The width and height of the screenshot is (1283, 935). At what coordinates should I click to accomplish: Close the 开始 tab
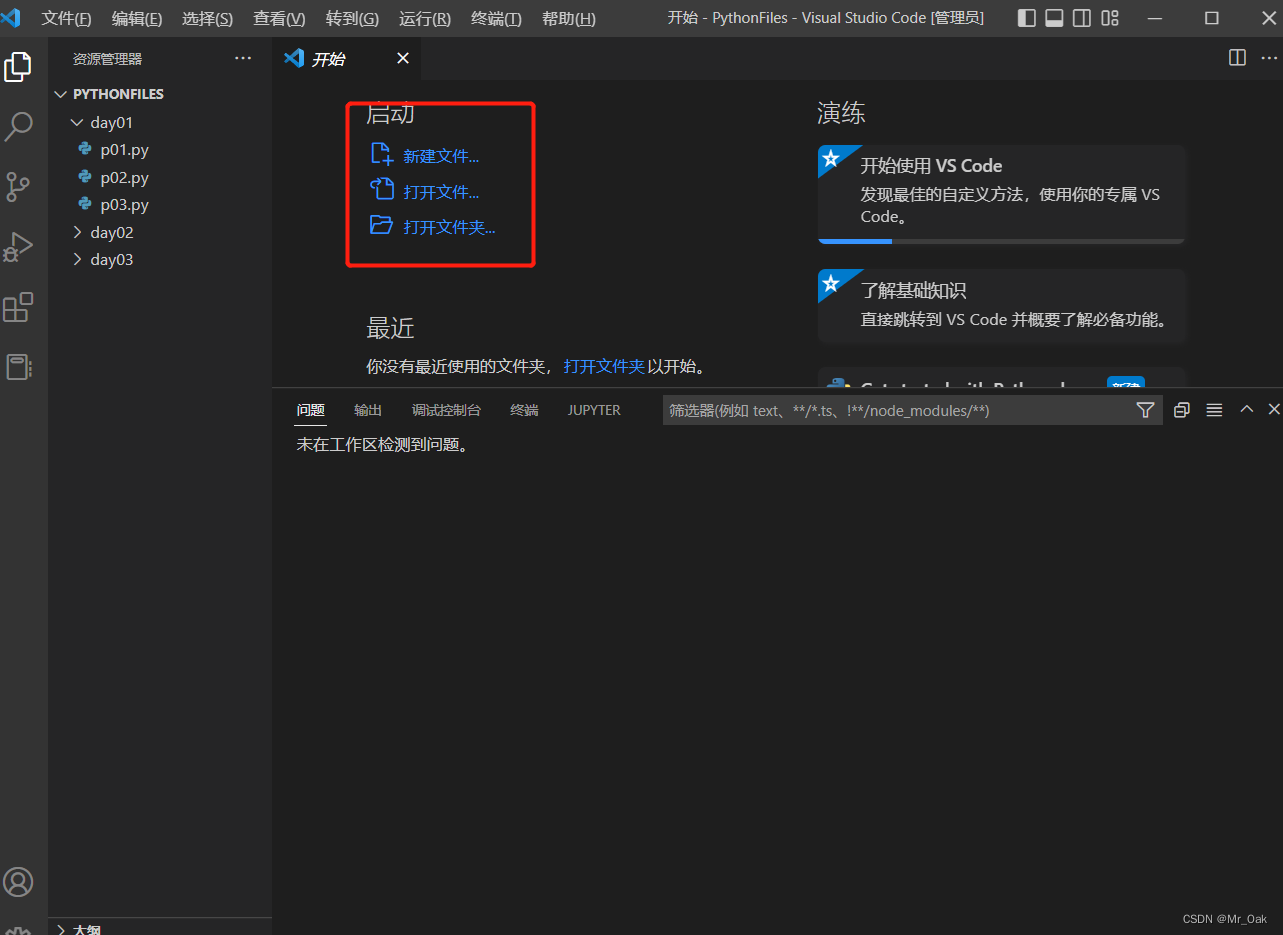[x=403, y=59]
